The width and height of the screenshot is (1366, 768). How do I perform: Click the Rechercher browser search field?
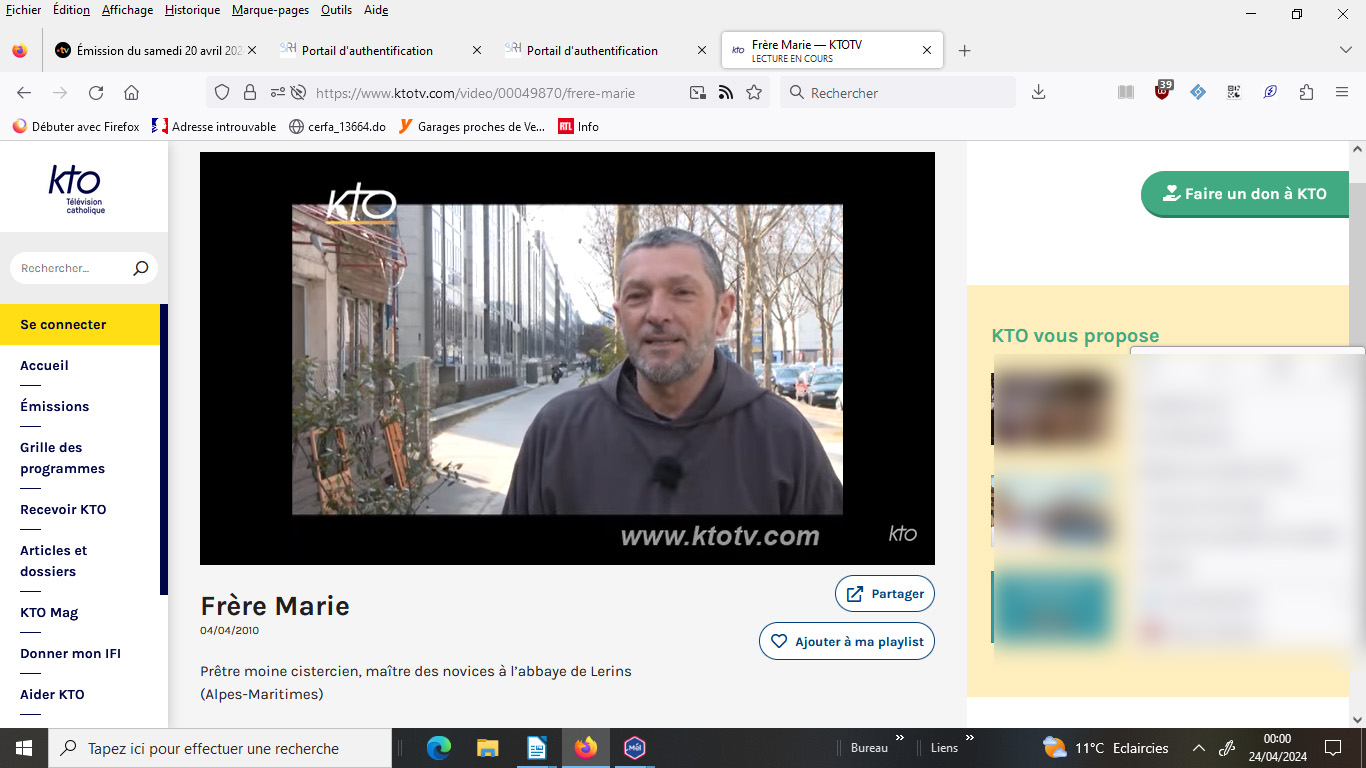tap(898, 92)
